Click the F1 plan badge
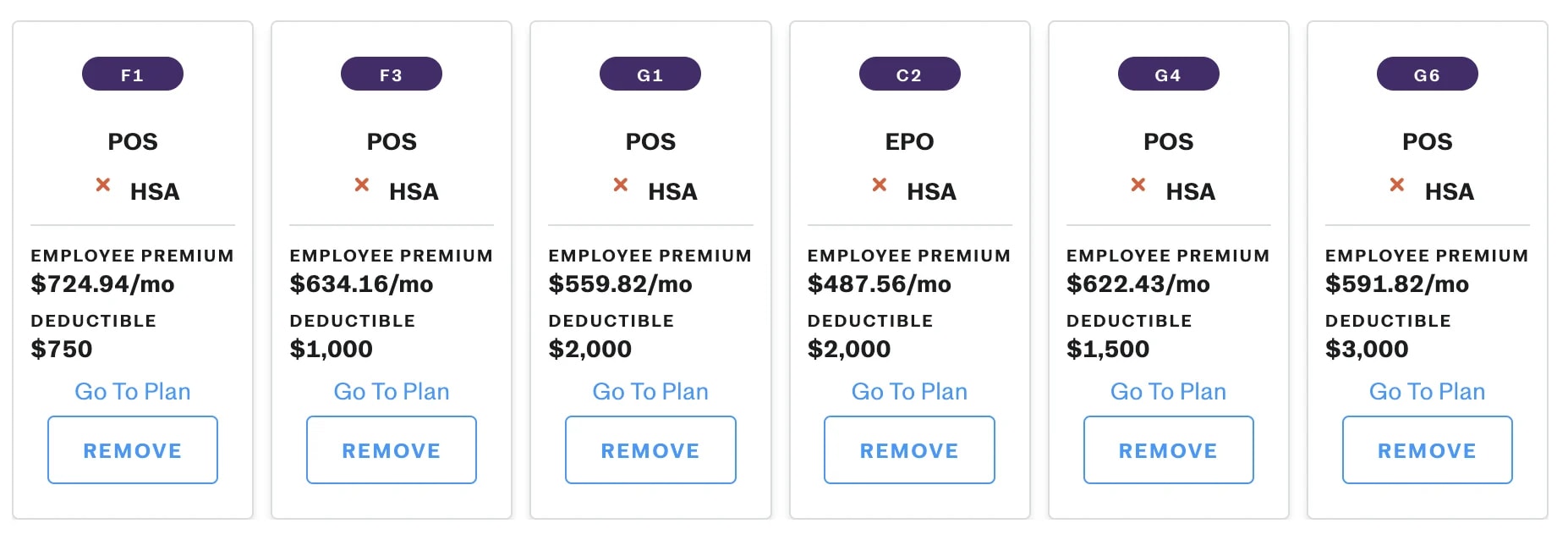 (133, 74)
